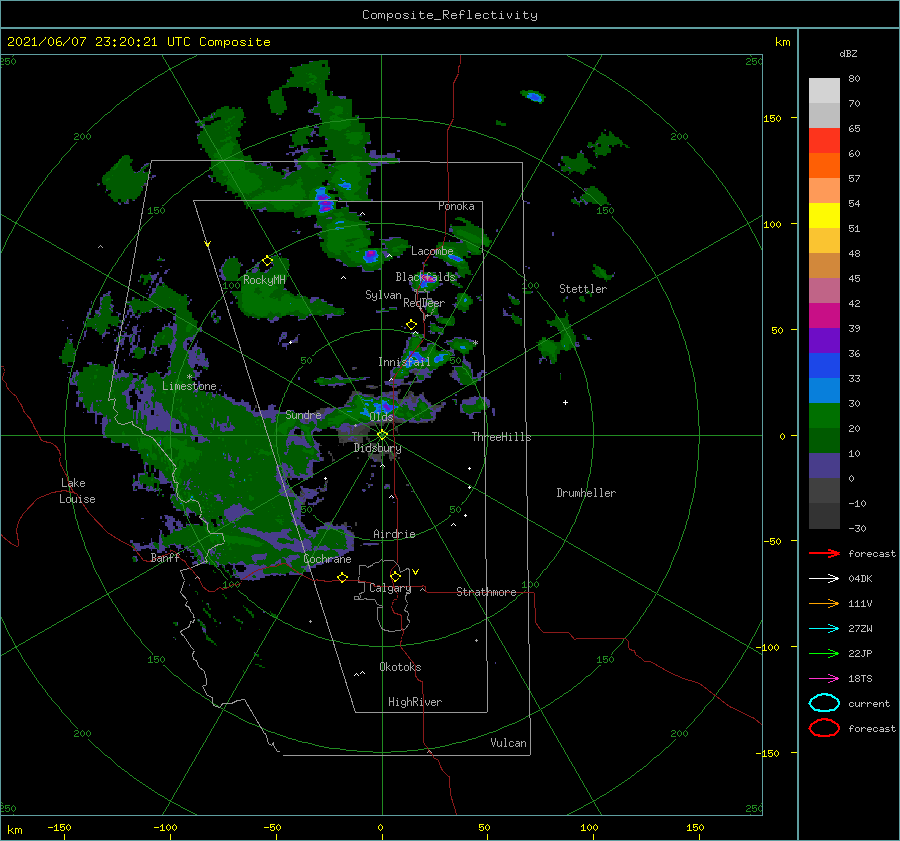The height and width of the screenshot is (841, 900).
Task: Click the Sundre town label
Action: [303, 415]
